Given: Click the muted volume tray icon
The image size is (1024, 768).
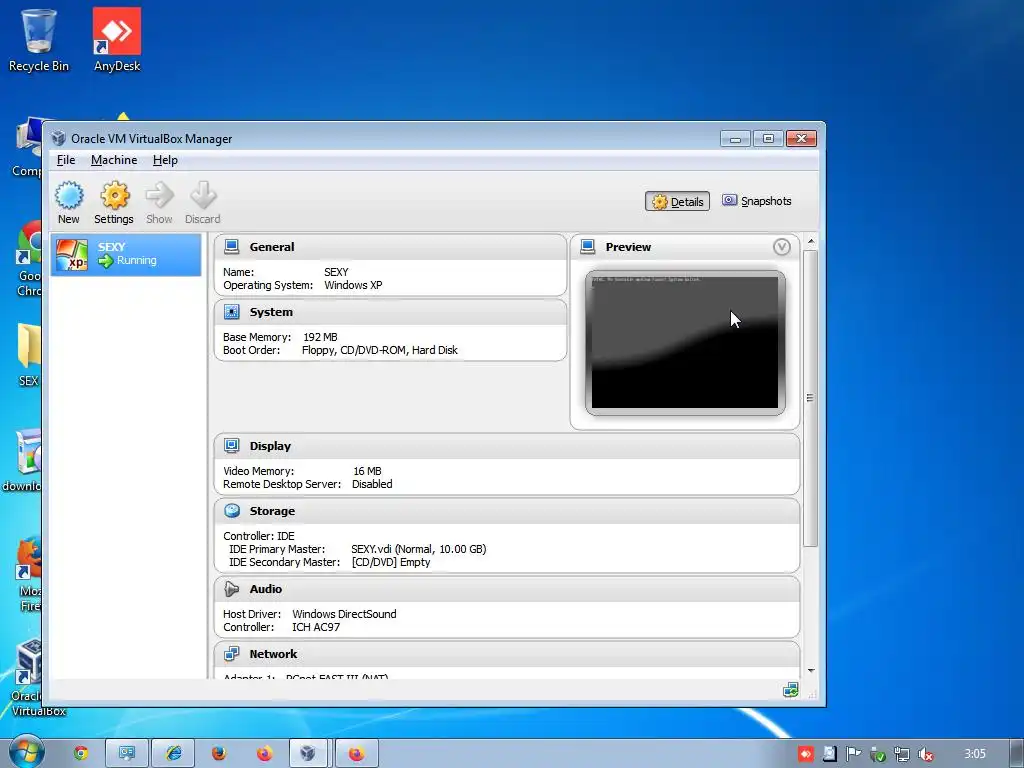Looking at the screenshot, I should tap(925, 754).
